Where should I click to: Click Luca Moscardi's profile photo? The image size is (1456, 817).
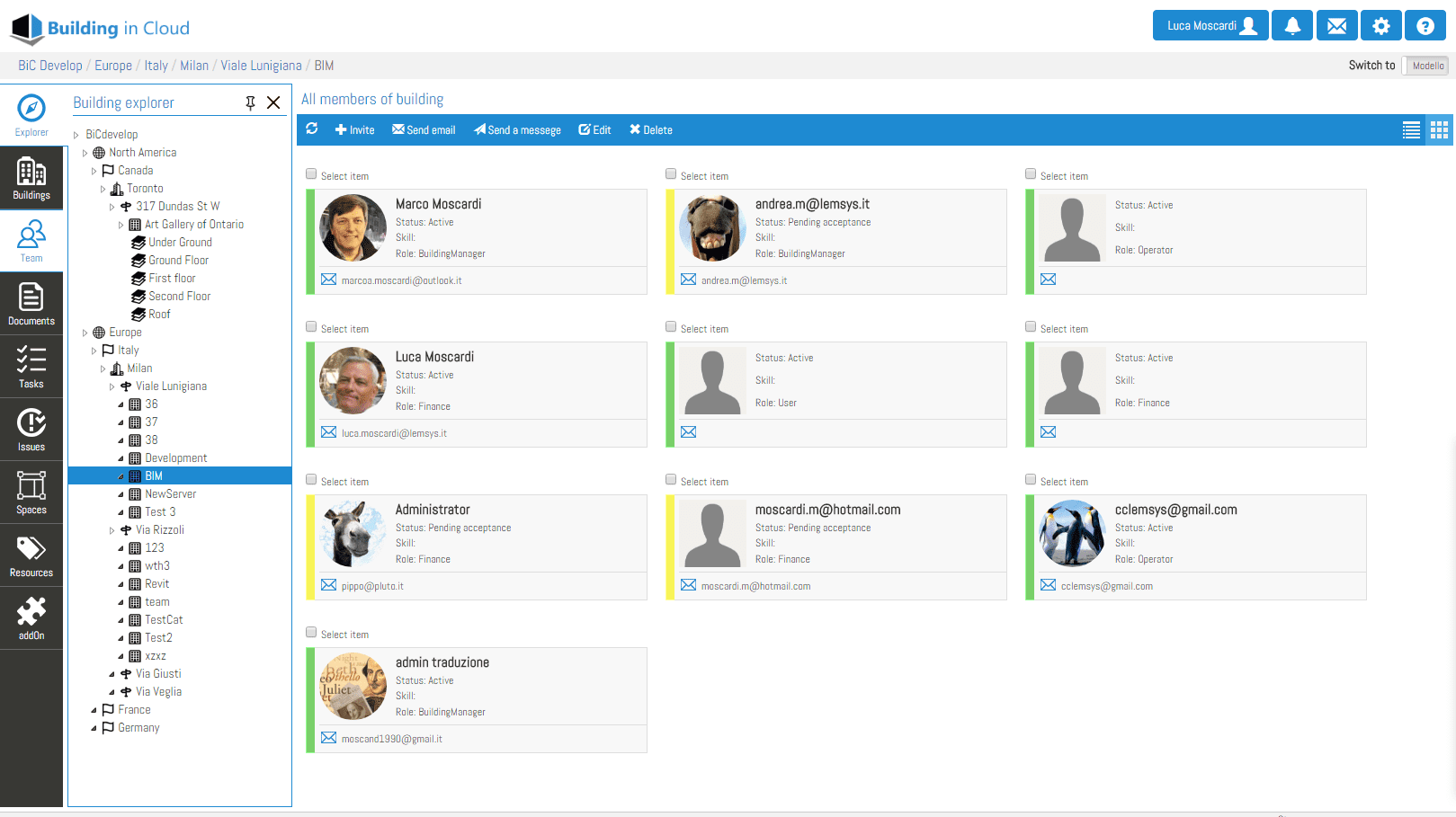(353, 380)
